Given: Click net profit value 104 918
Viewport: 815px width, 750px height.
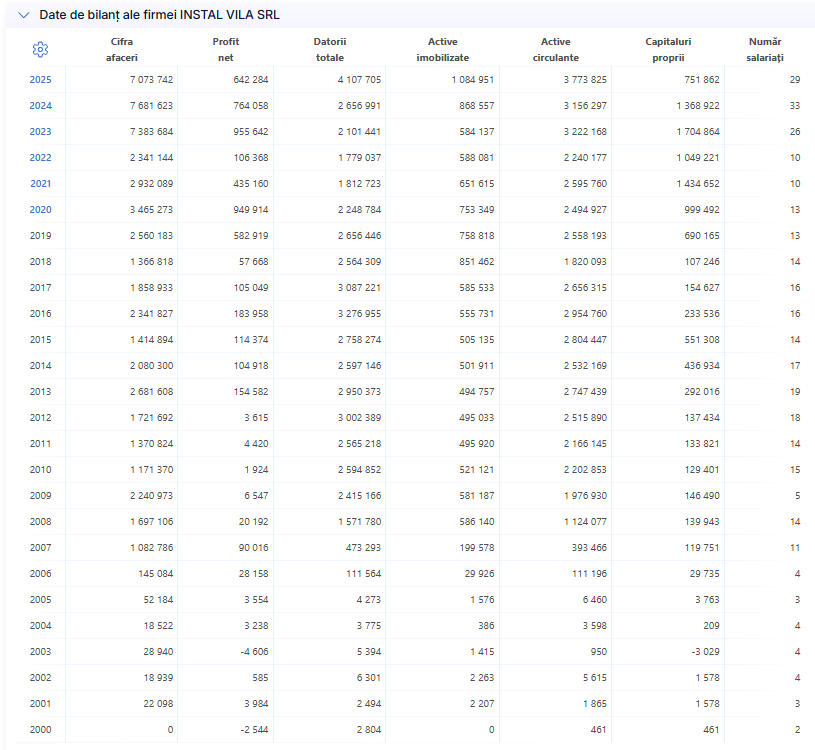Looking at the screenshot, I should (251, 365).
